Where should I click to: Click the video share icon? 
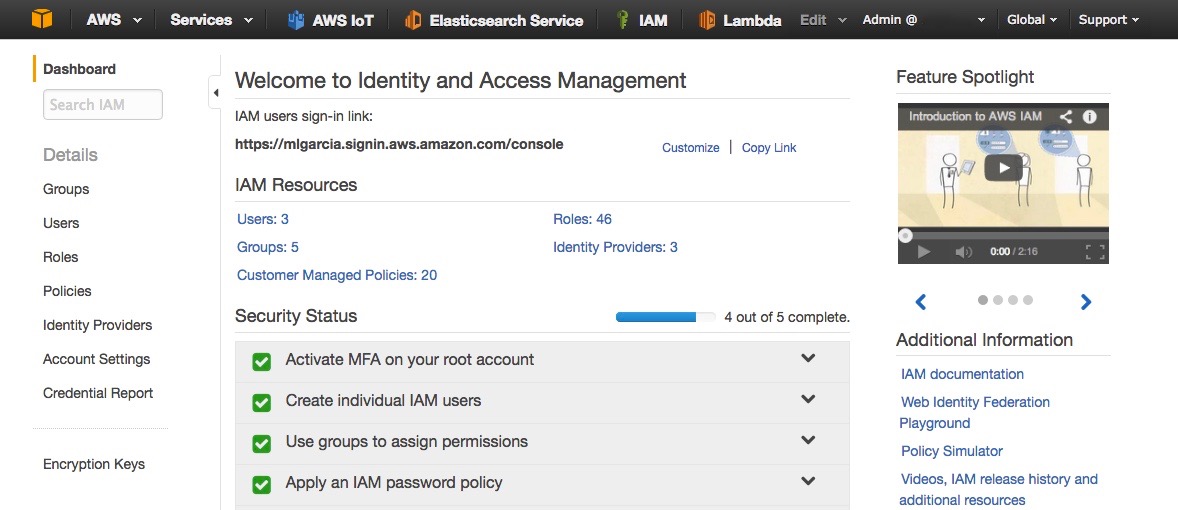1066,116
